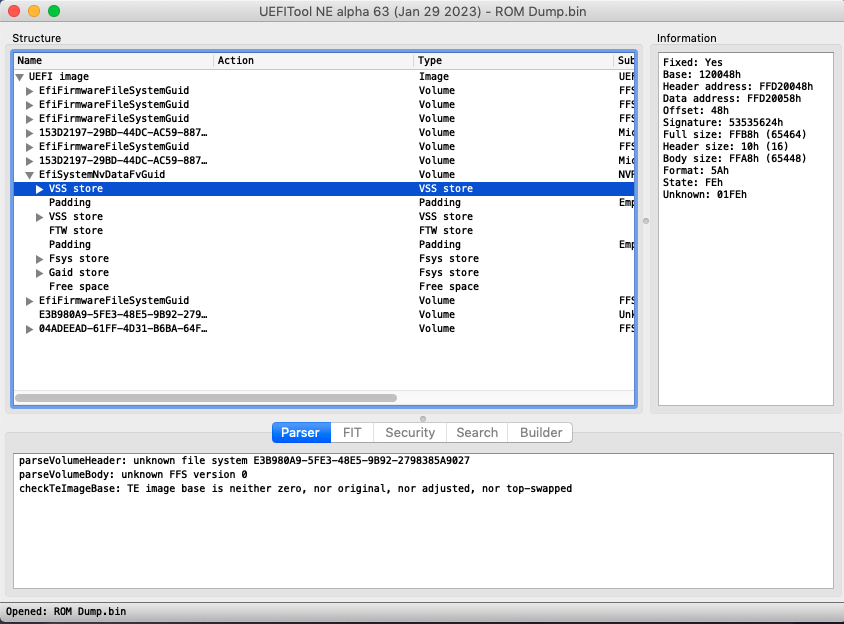Expand the 04ADEEAD-61FF-4D31-B6BA-64F… volume
844x624 pixels.
(30, 329)
